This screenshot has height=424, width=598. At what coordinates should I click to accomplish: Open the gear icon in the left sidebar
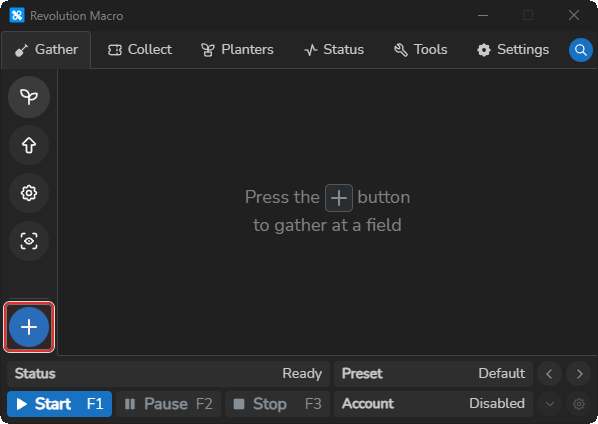[x=29, y=193]
